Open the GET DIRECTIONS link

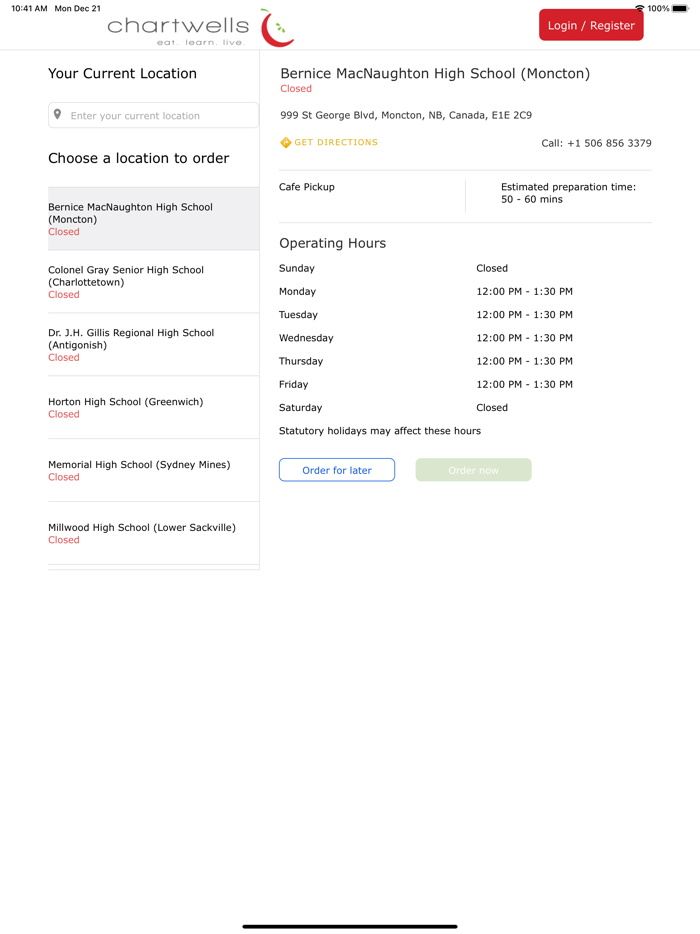click(336, 143)
